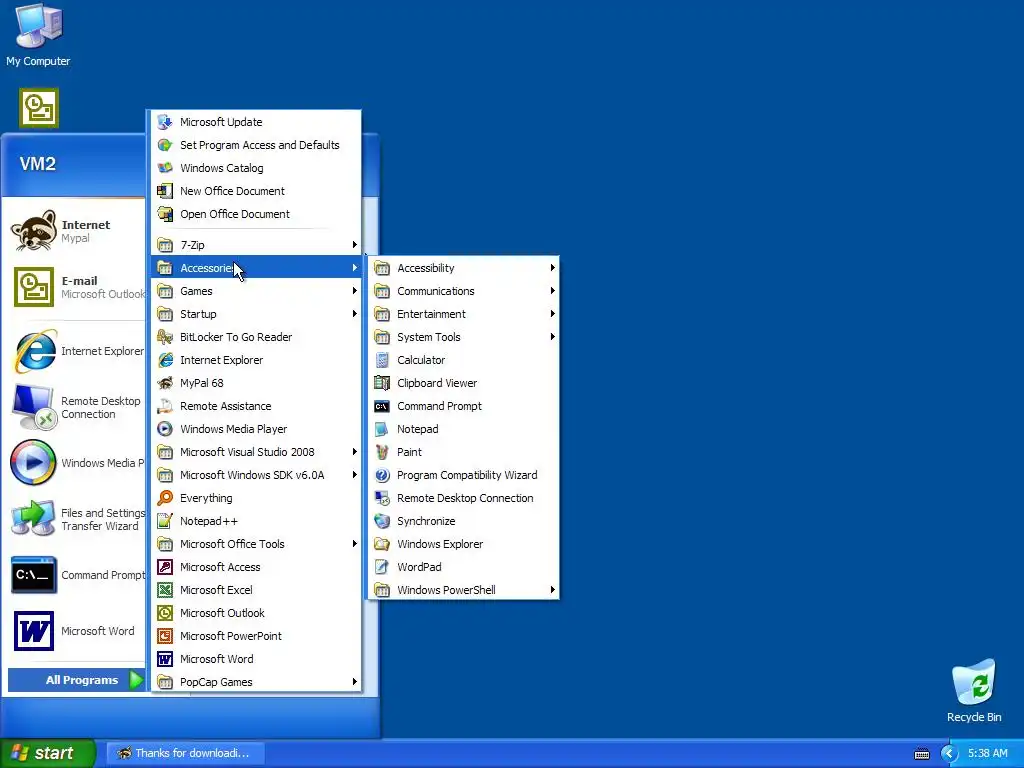The width and height of the screenshot is (1024, 768).
Task: Select Program Compatibility Wizard entry
Action: [464, 475]
